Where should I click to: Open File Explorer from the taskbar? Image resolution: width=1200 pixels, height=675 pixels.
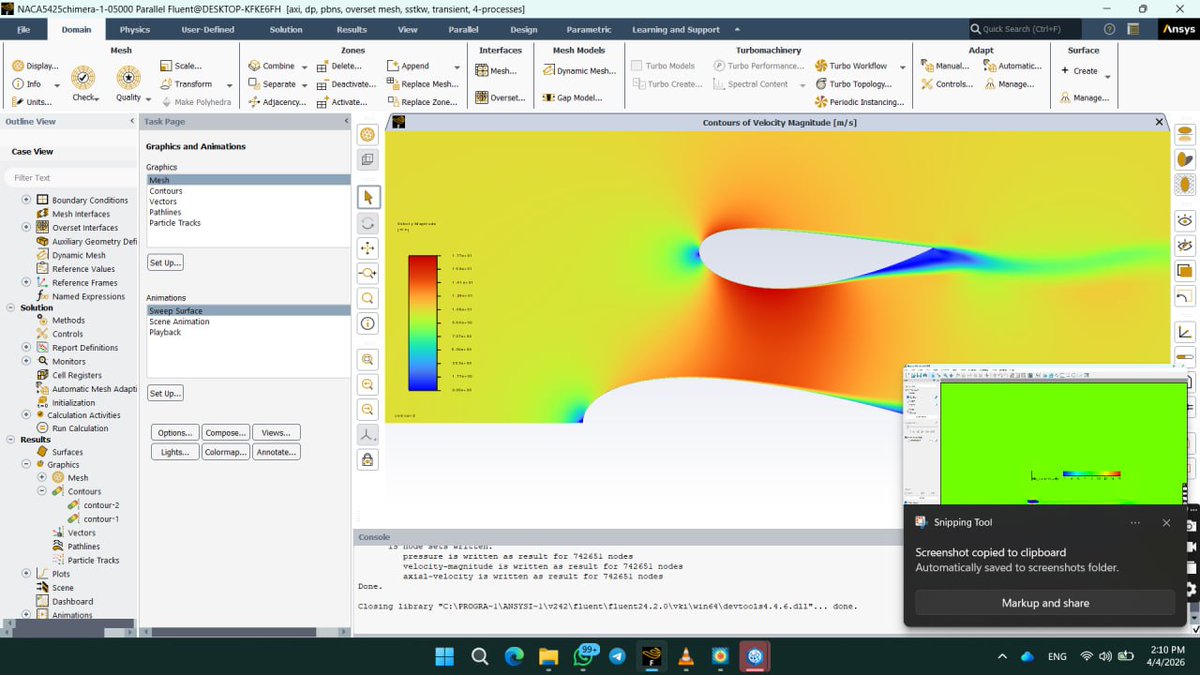click(548, 656)
